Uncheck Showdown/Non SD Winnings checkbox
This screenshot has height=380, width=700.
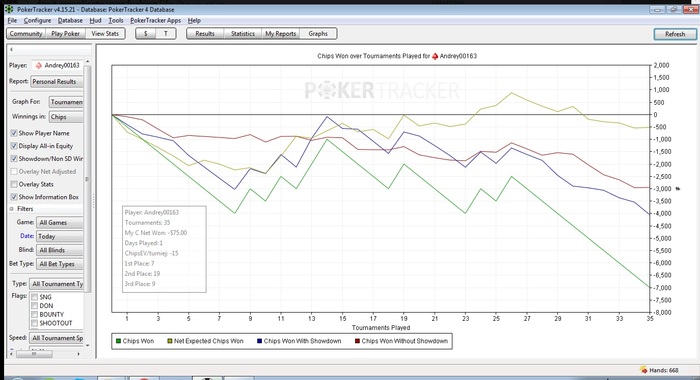click(x=14, y=159)
